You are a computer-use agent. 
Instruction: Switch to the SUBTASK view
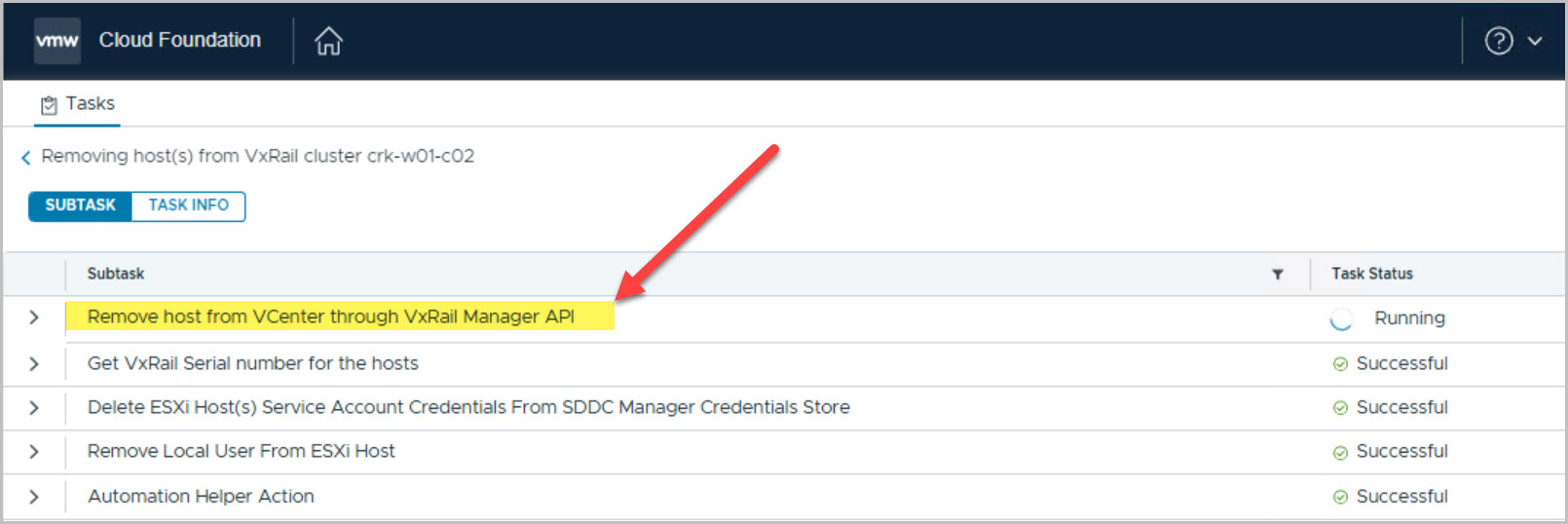point(80,206)
